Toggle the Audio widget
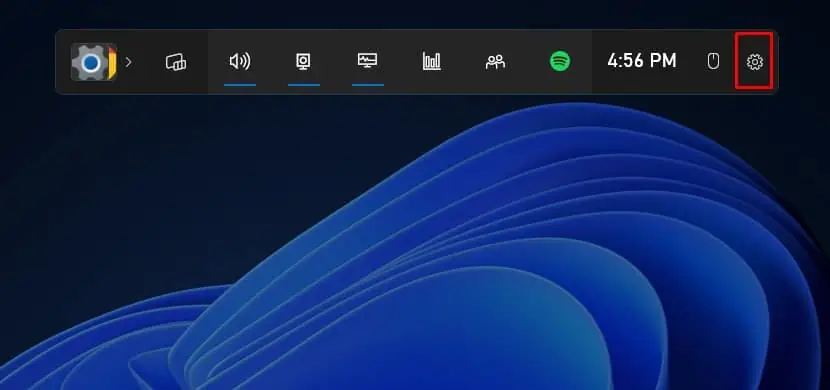The image size is (830, 390). pyautogui.click(x=240, y=62)
